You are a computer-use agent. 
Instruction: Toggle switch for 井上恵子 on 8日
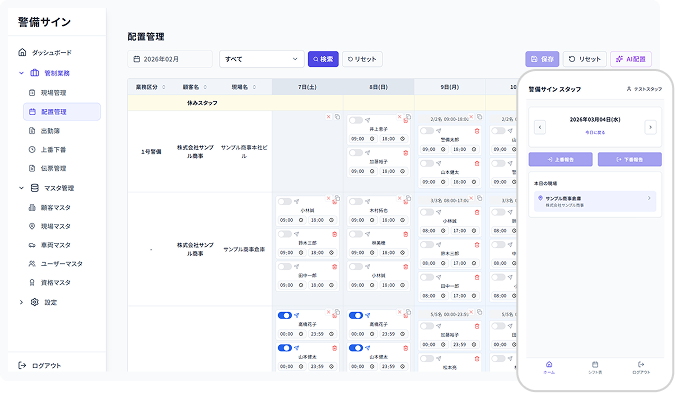pyautogui.click(x=356, y=120)
